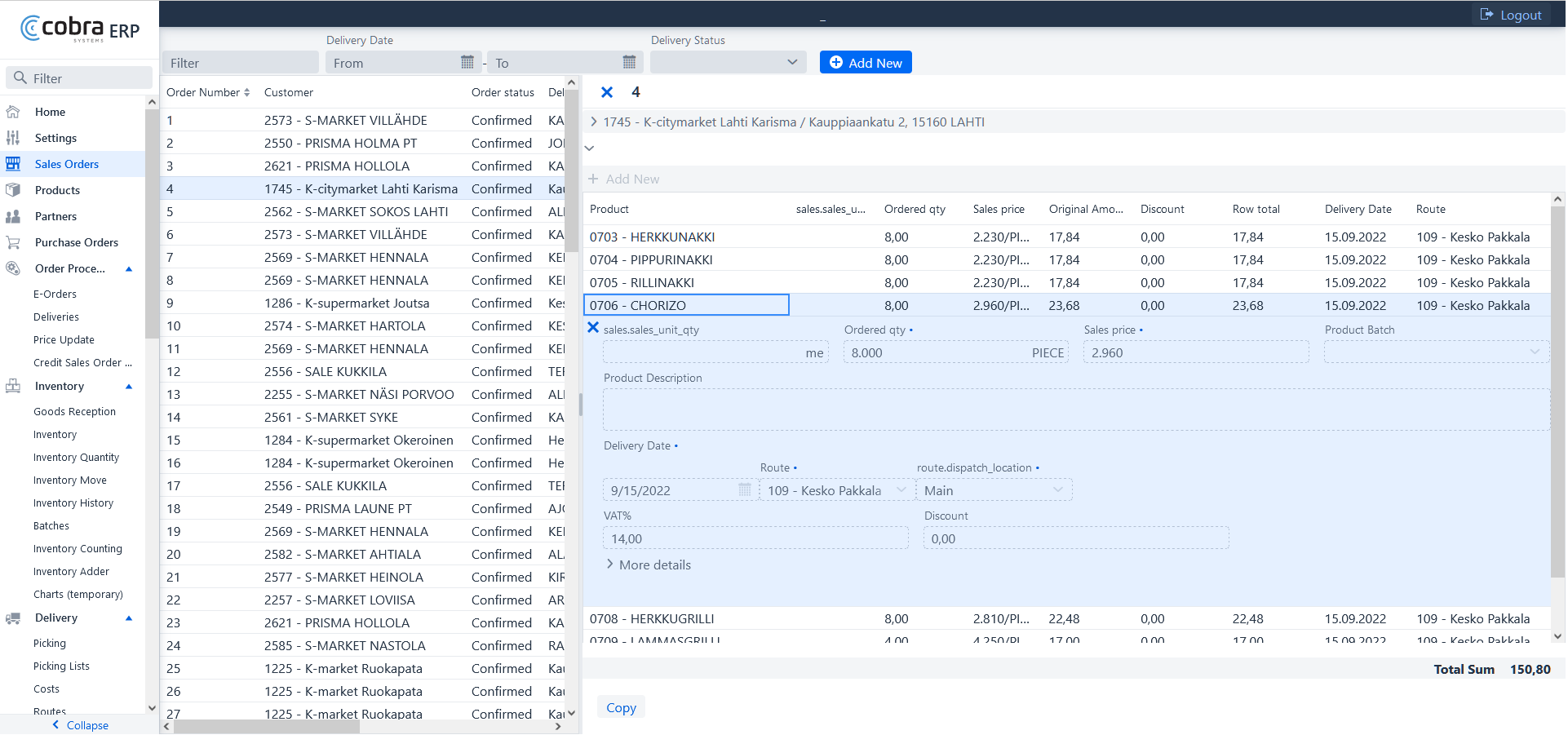Switch to Picking Lists under Delivery

[x=61, y=666]
